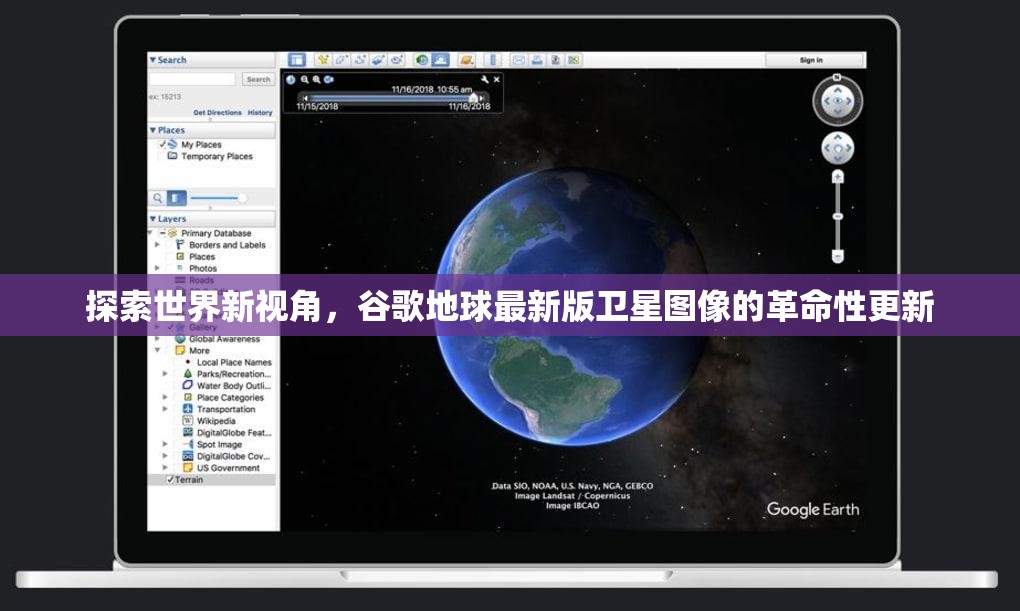The image size is (1020, 611).
Task: Step the time slider backward arrow
Action: [305, 98]
